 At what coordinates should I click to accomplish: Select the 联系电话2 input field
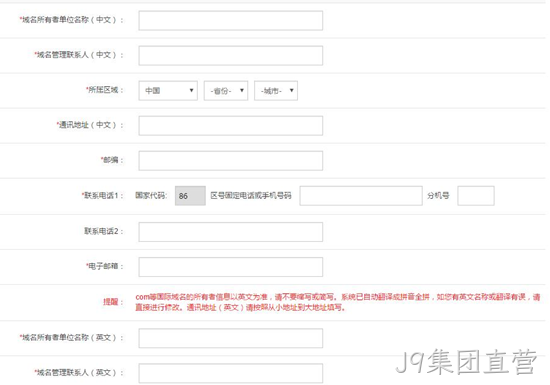click(230, 232)
